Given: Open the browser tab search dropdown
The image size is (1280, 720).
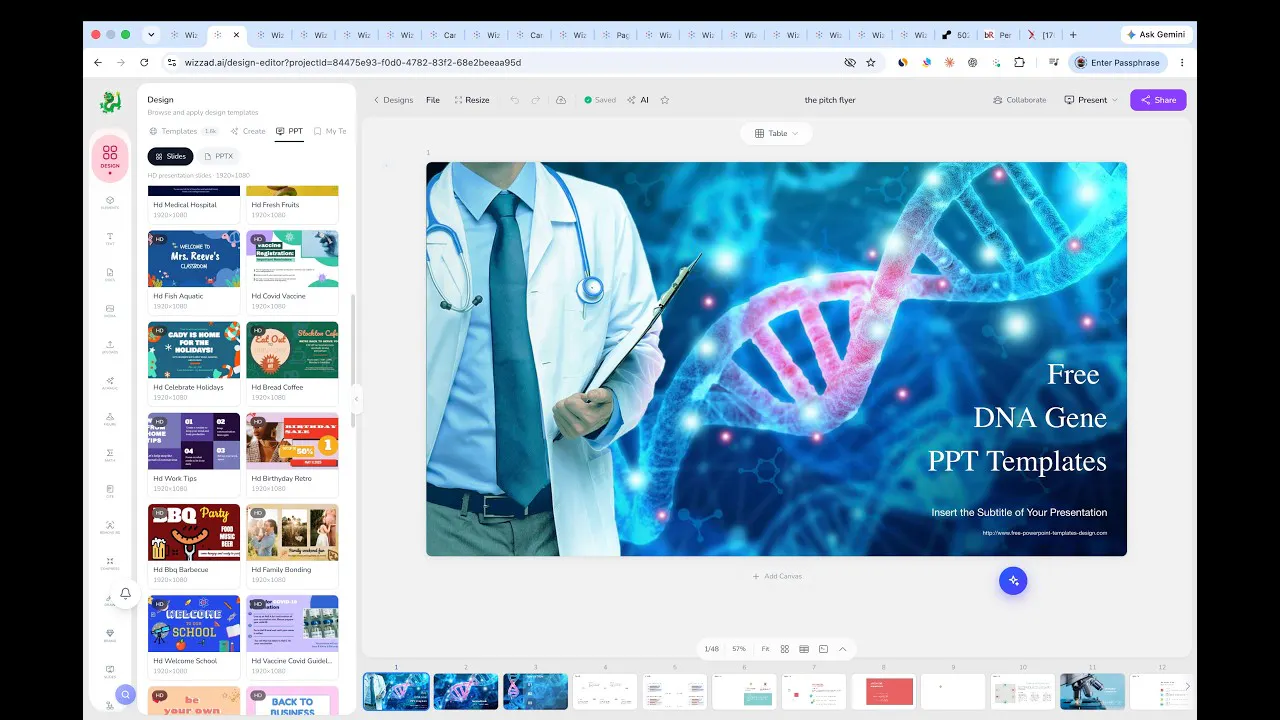Looking at the screenshot, I should tap(151, 34).
